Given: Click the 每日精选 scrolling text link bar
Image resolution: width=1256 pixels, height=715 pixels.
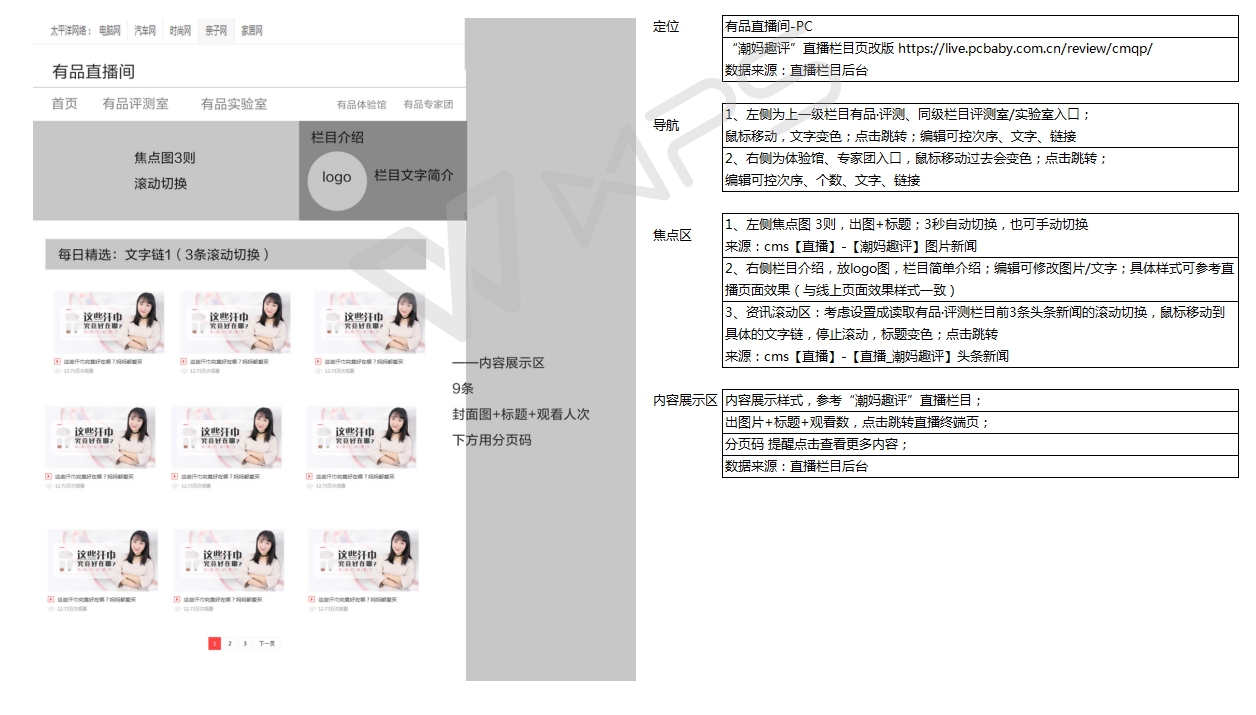Looking at the screenshot, I should click(235, 255).
